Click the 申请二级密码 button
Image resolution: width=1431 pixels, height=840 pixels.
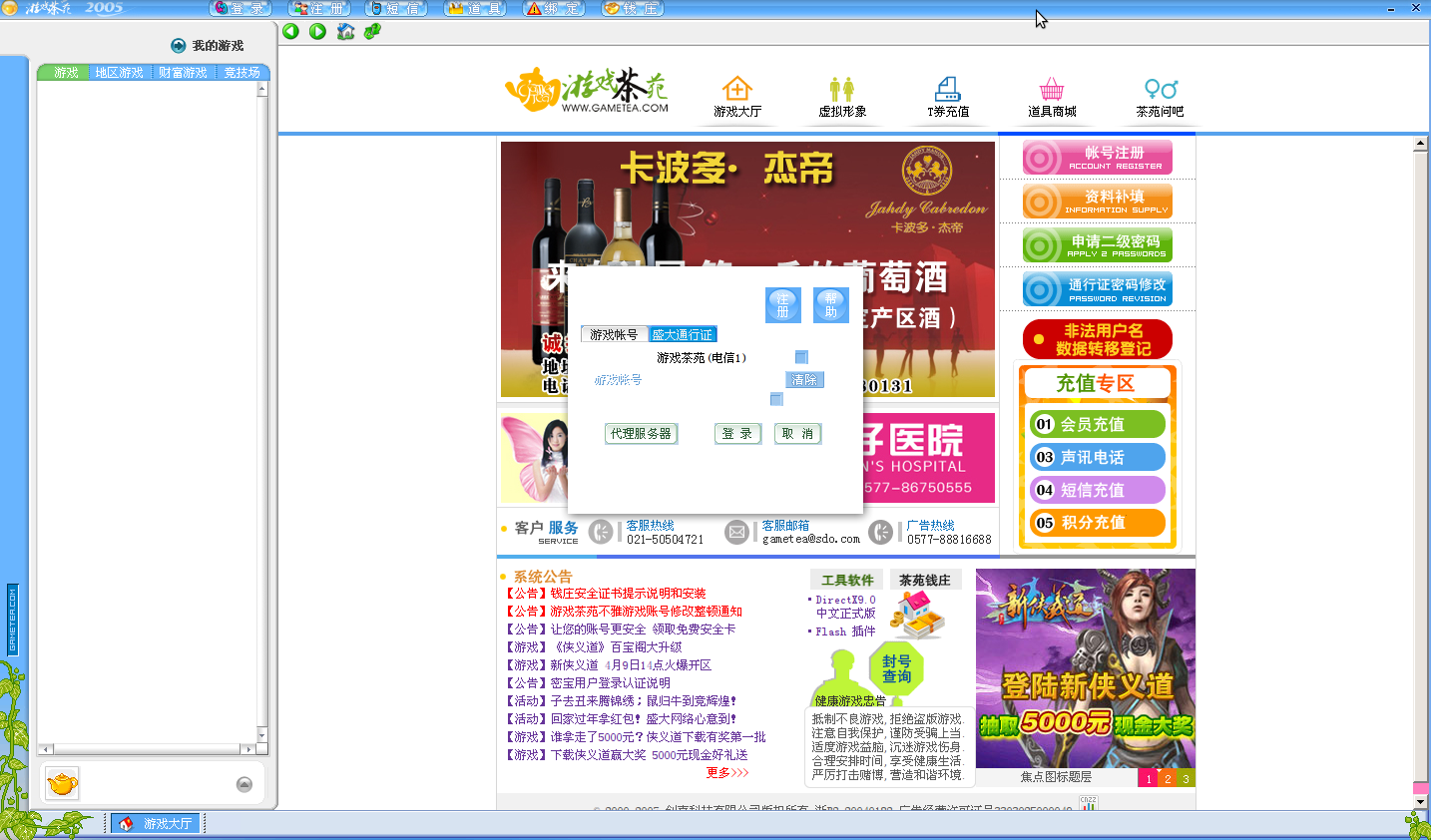point(1098,245)
